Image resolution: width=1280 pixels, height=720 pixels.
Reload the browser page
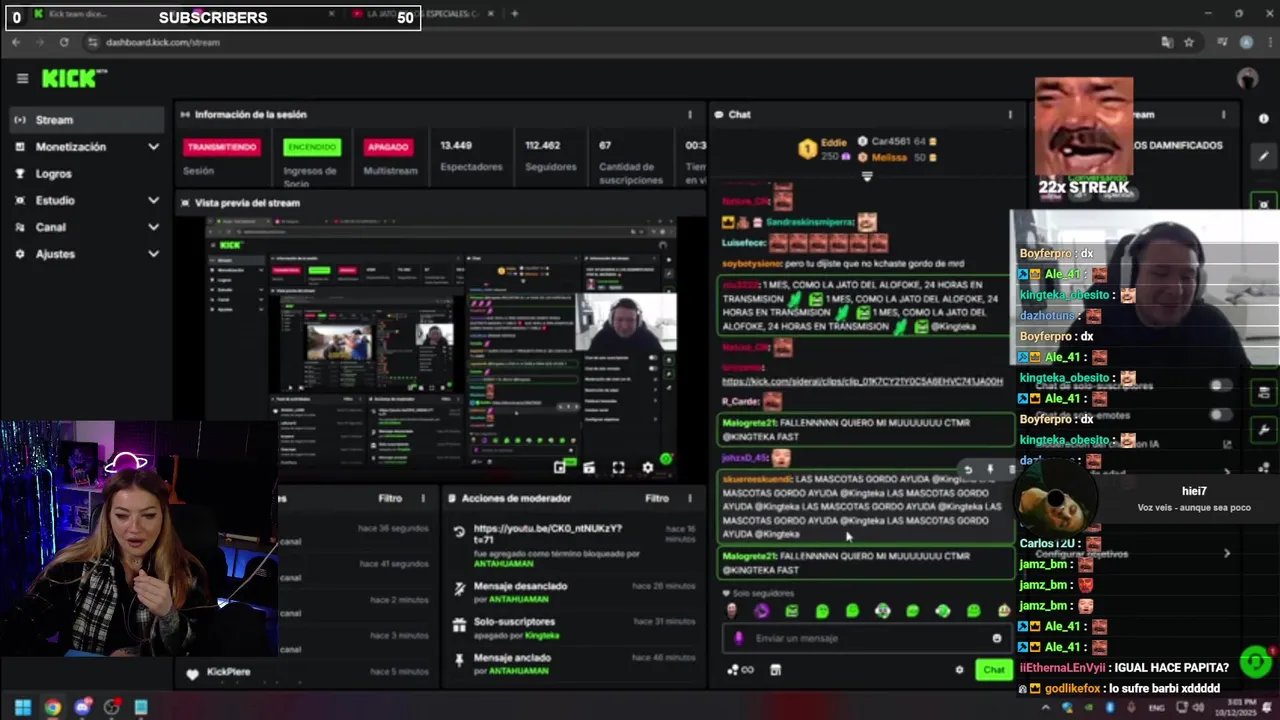(x=64, y=42)
